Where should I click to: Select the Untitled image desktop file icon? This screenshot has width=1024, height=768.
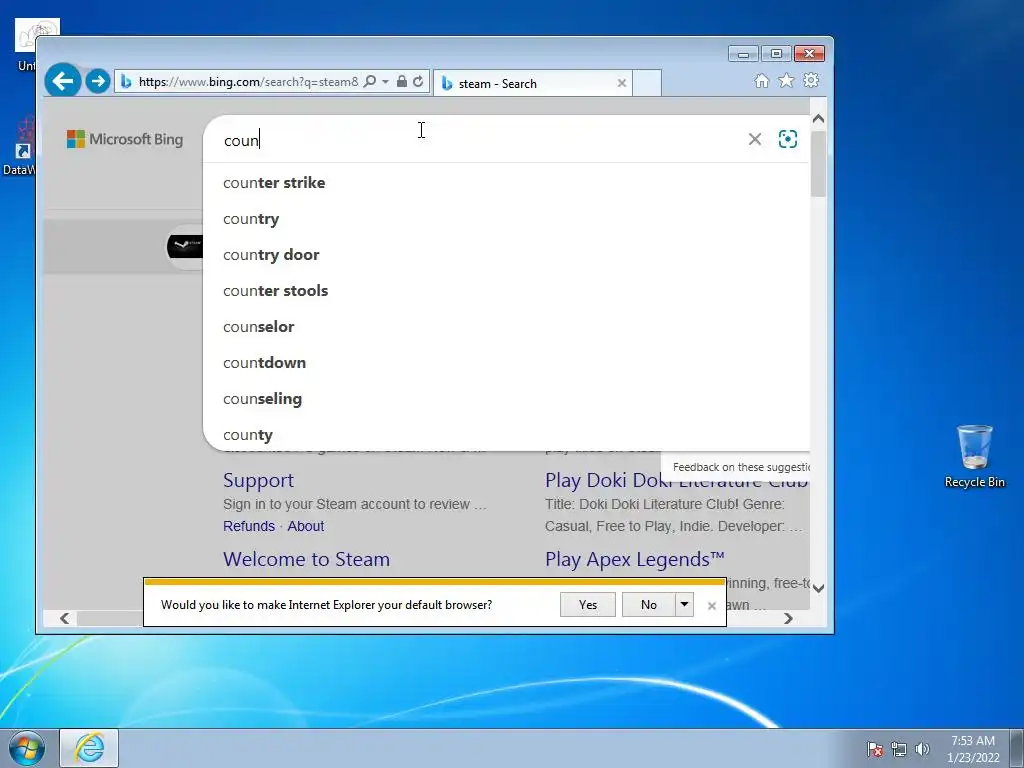(x=26, y=44)
